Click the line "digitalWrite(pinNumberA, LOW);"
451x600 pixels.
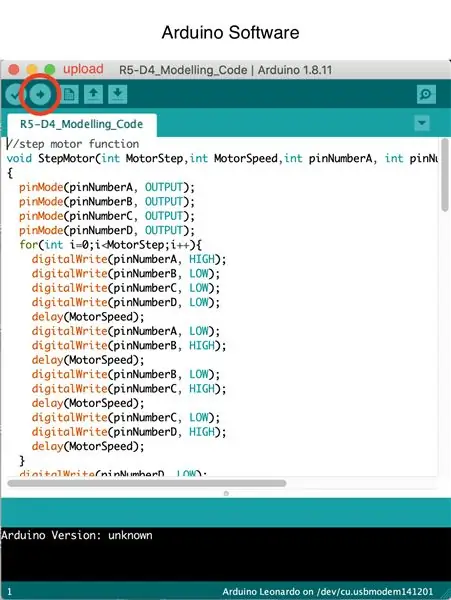coord(126,331)
